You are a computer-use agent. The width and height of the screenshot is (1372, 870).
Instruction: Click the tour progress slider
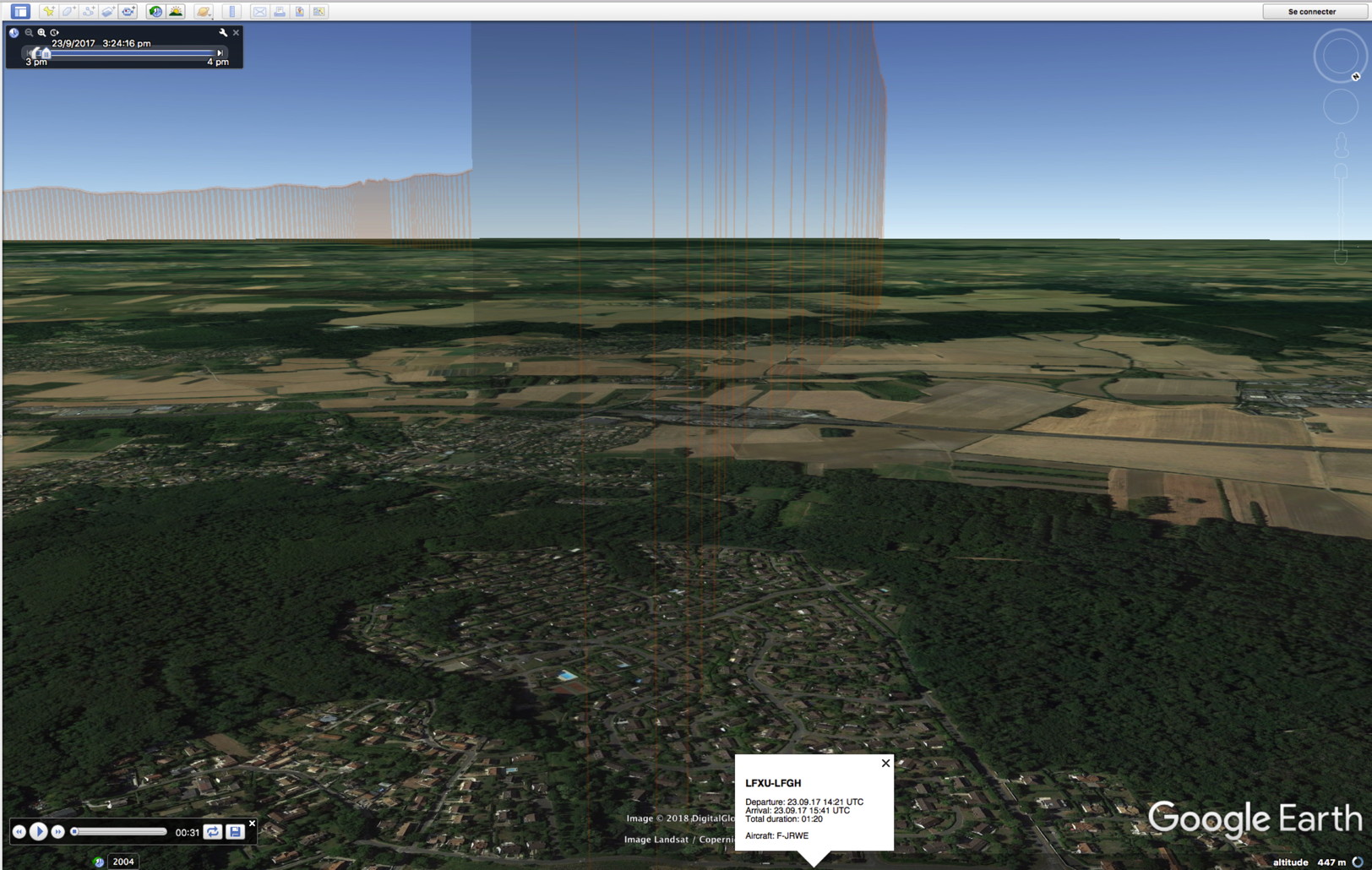[118, 832]
